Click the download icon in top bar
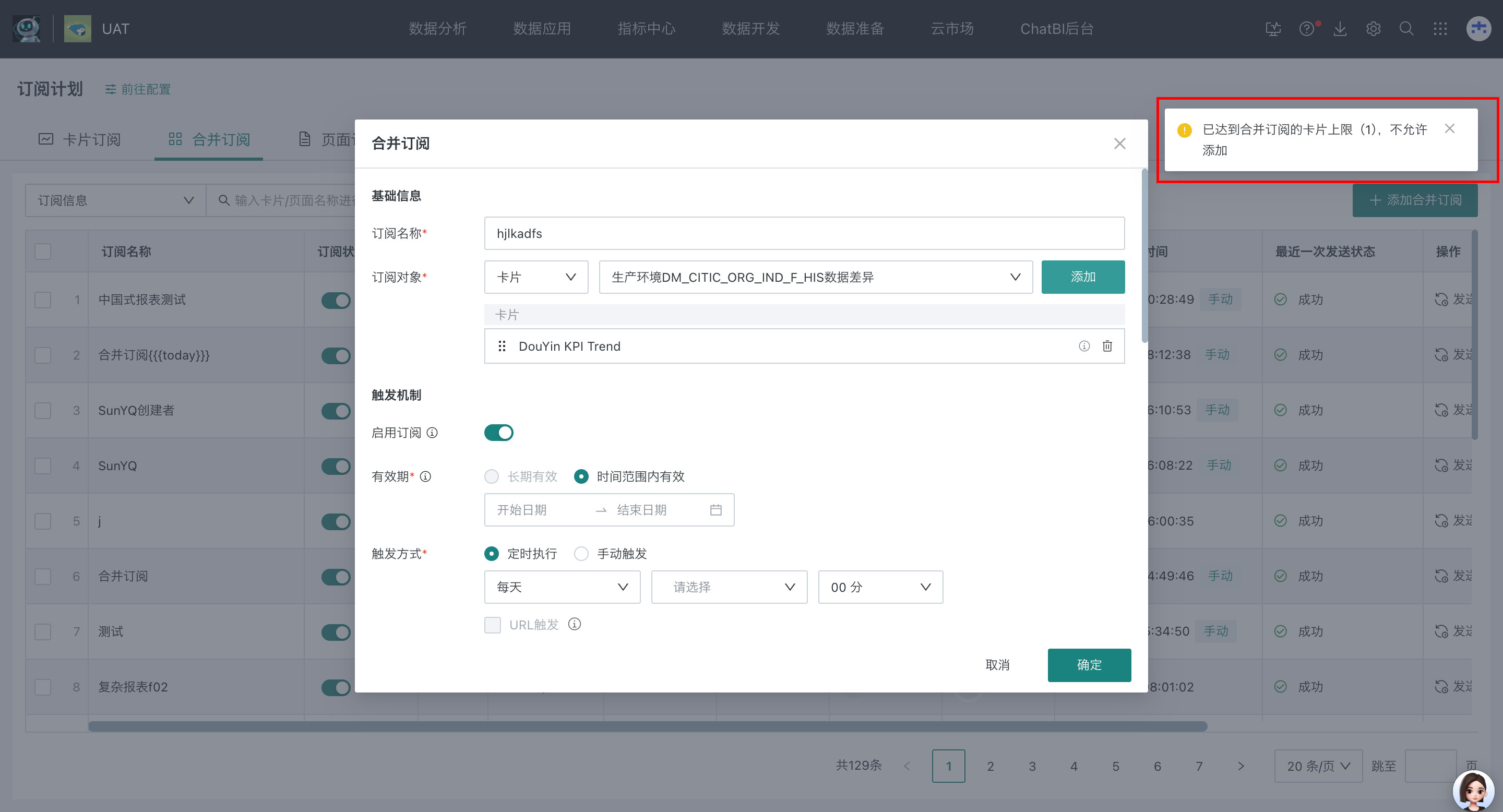The height and width of the screenshot is (812, 1503). pos(1340,29)
